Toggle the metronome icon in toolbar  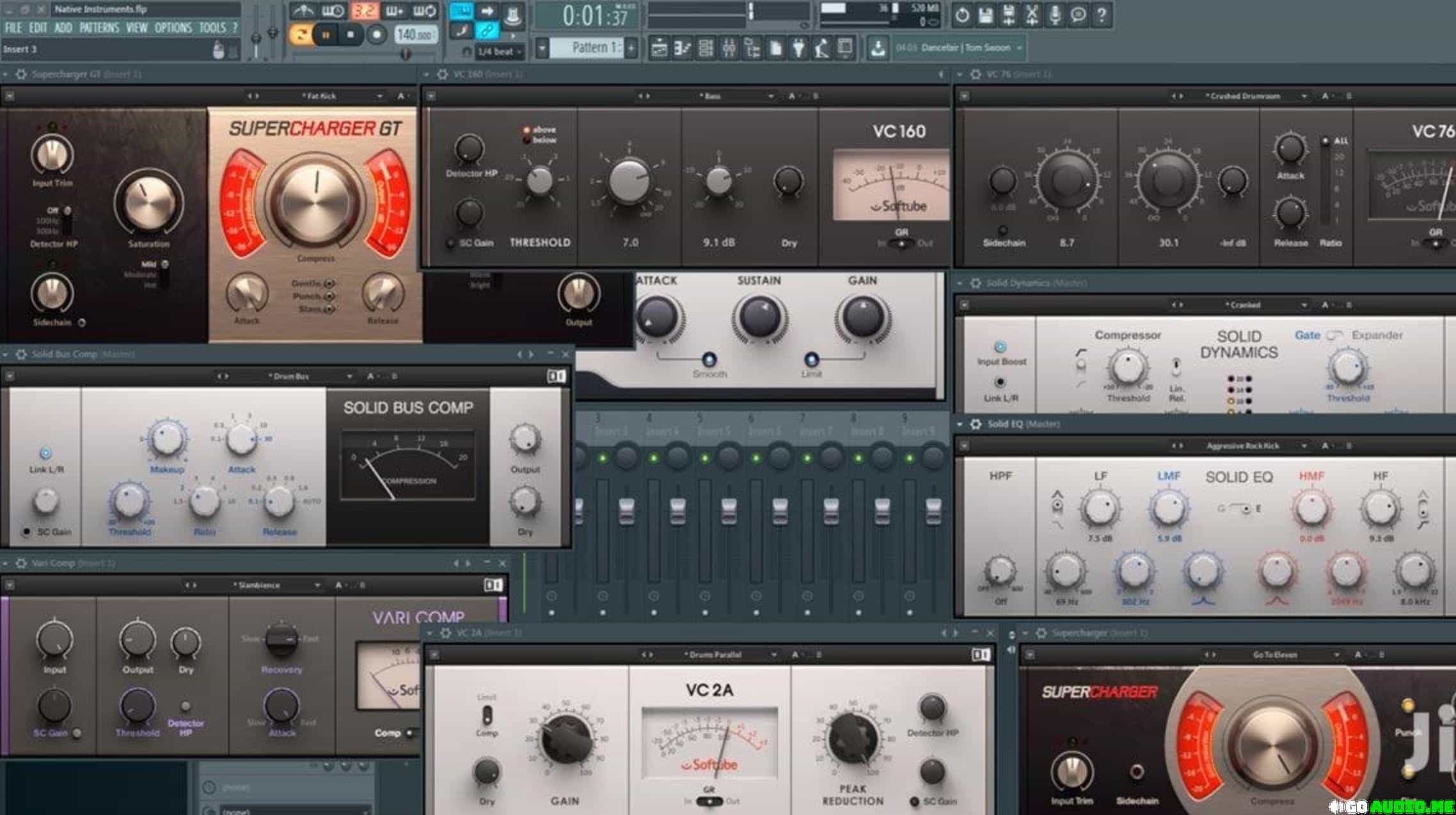[303, 11]
